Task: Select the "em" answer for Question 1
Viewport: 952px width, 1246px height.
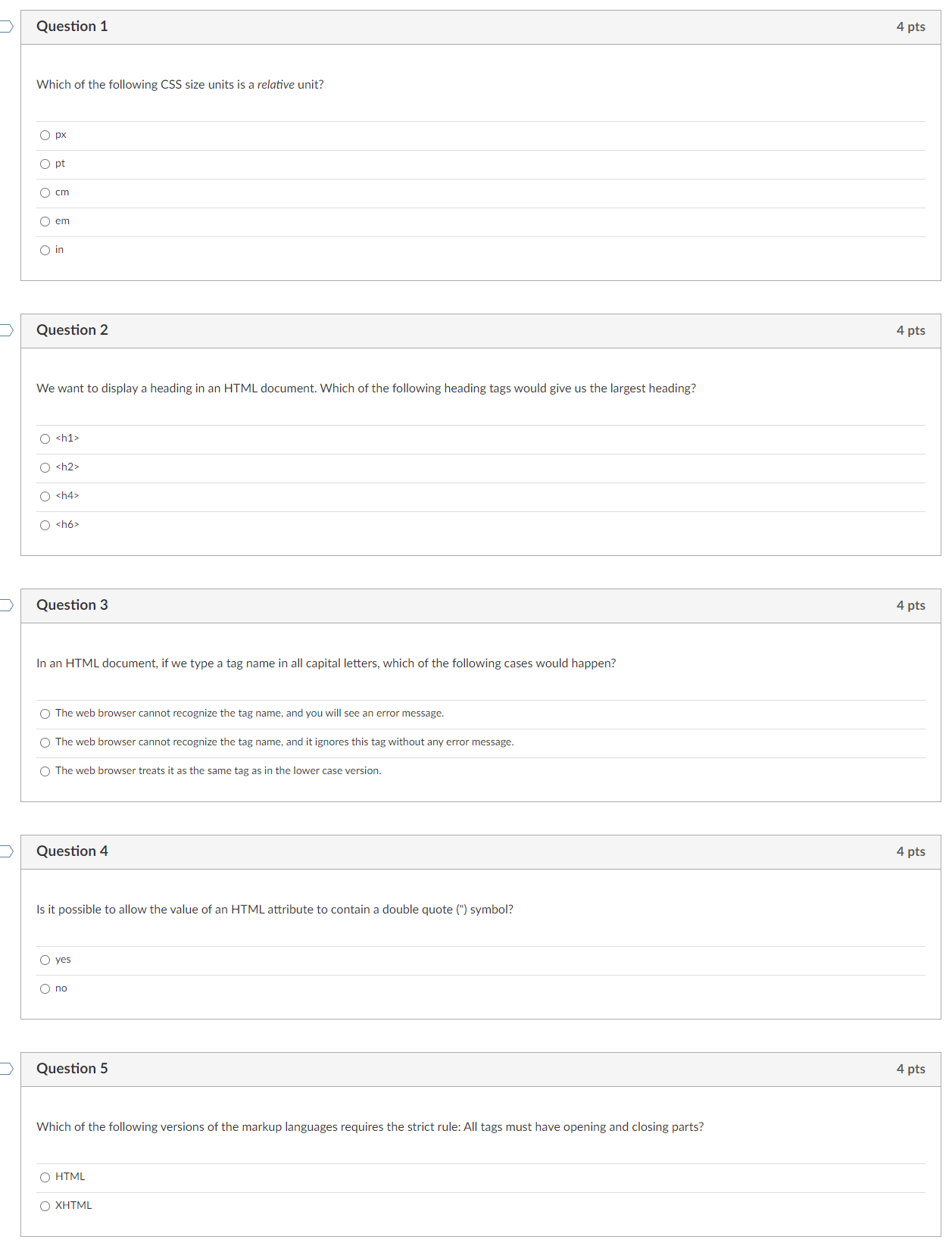Action: tap(45, 221)
